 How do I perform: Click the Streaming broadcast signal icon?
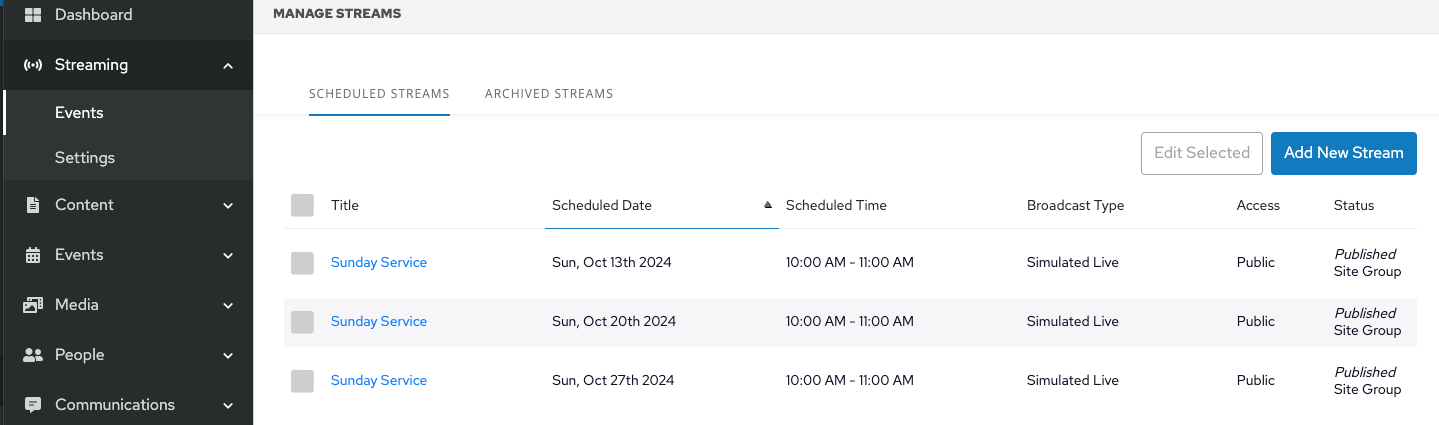[33, 65]
